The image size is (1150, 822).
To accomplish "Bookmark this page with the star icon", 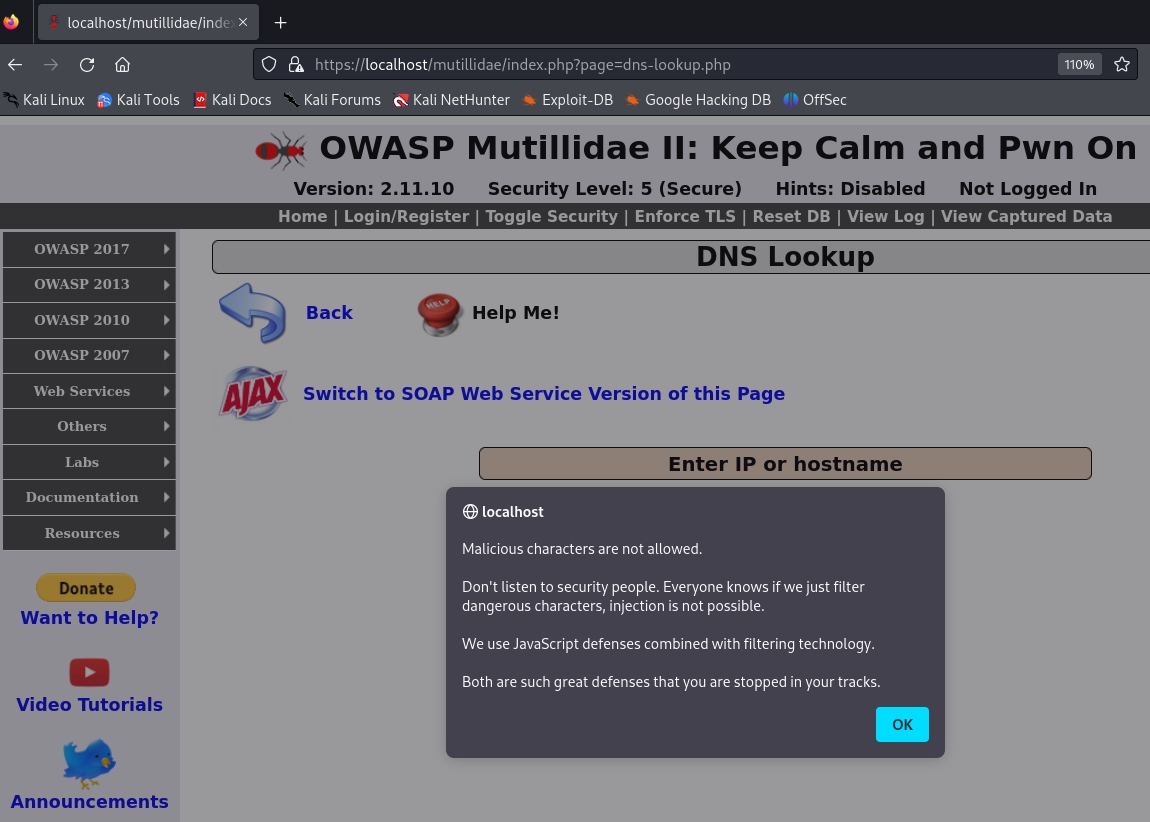I will pyautogui.click(x=1122, y=65).
